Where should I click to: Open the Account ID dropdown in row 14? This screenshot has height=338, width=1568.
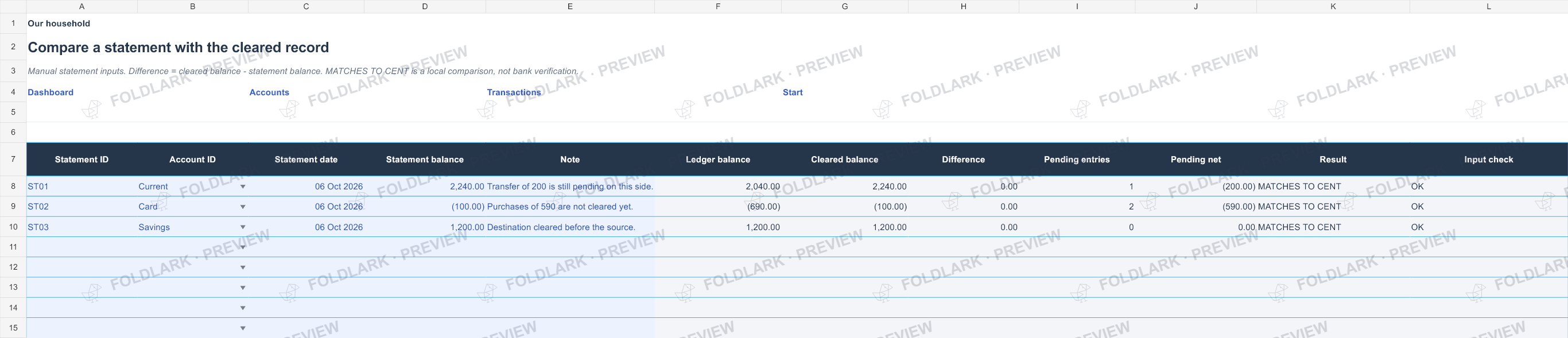(x=243, y=308)
